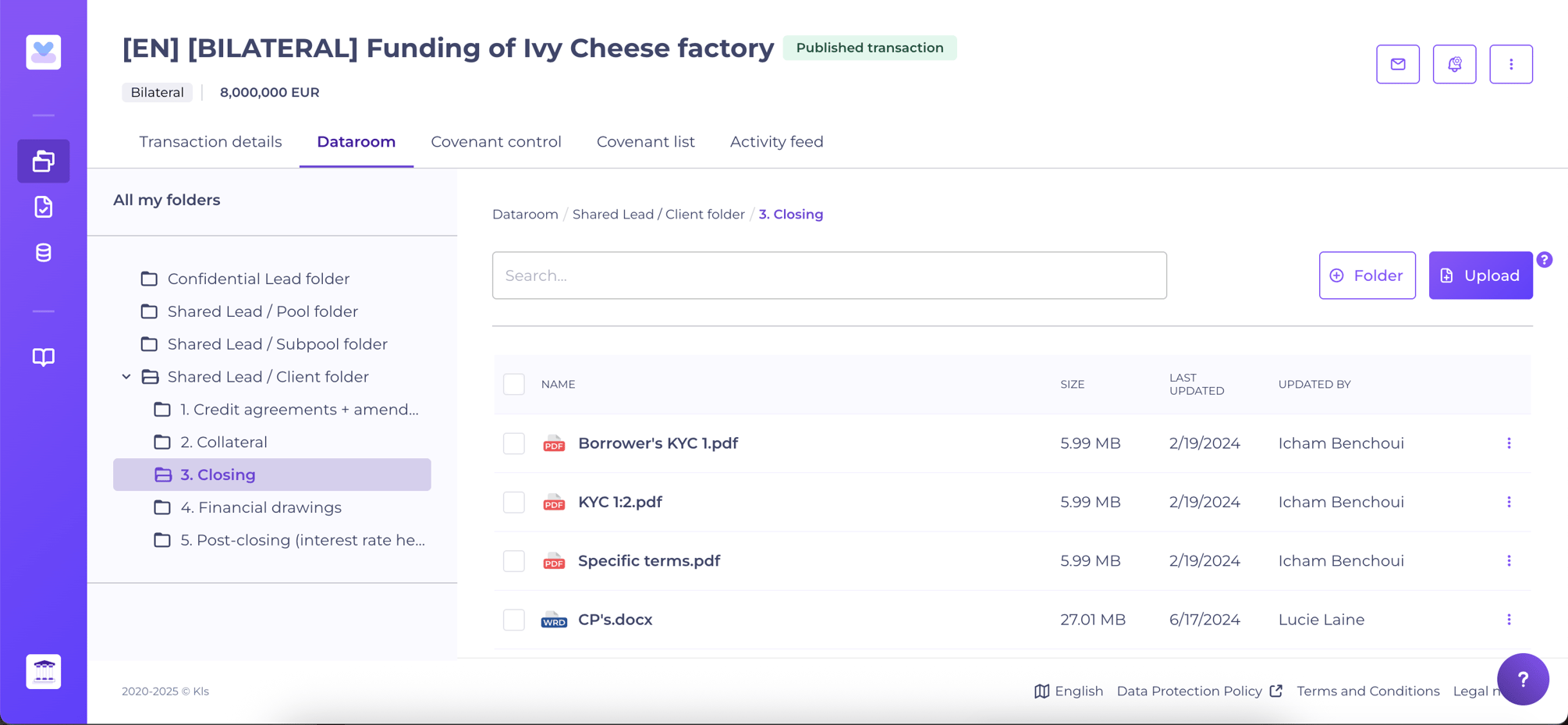Click the bank institution icon at sidebar bottom
Screen dimensions: 1568x725
click(x=44, y=671)
